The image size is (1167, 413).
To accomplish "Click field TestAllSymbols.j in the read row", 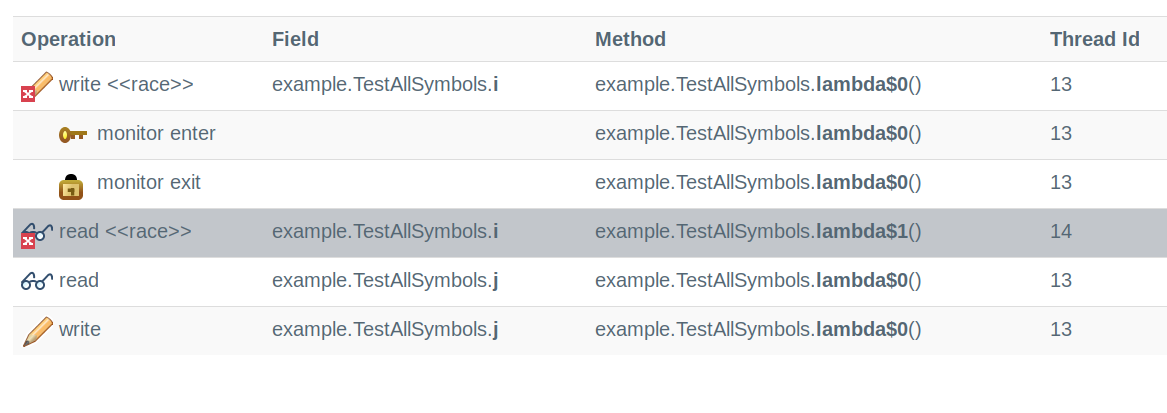I will 385,281.
